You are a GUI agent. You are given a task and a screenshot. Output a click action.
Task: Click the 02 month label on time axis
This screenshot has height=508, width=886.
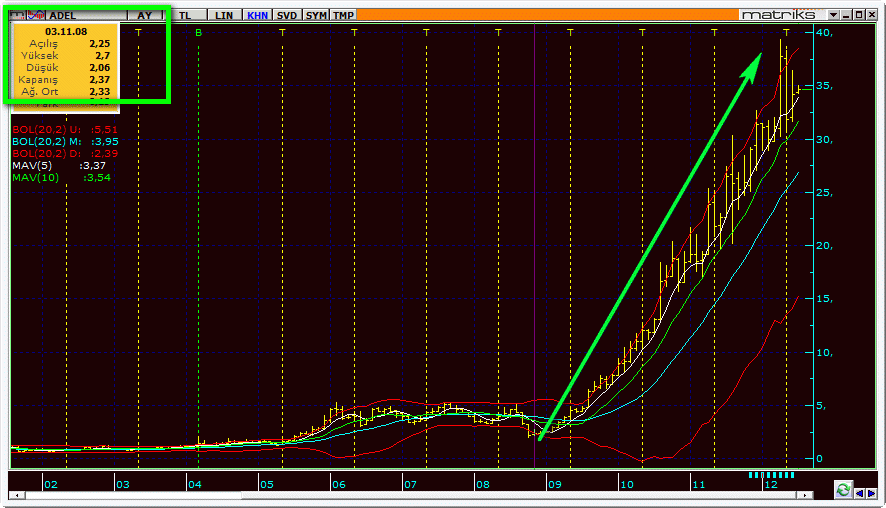click(x=51, y=484)
